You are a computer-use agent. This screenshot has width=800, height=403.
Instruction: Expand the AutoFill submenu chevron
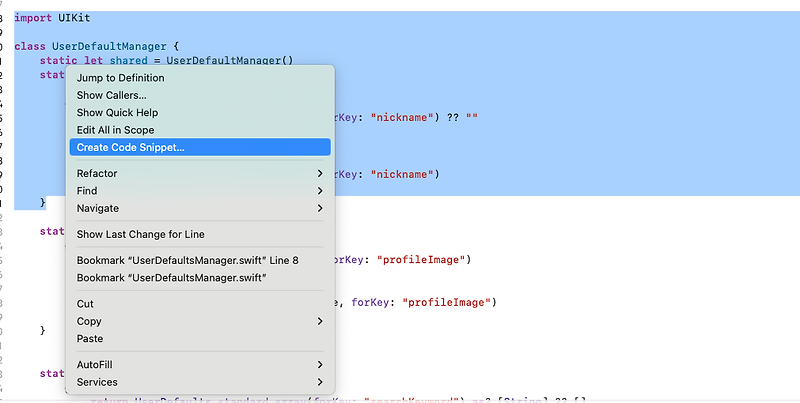320,365
